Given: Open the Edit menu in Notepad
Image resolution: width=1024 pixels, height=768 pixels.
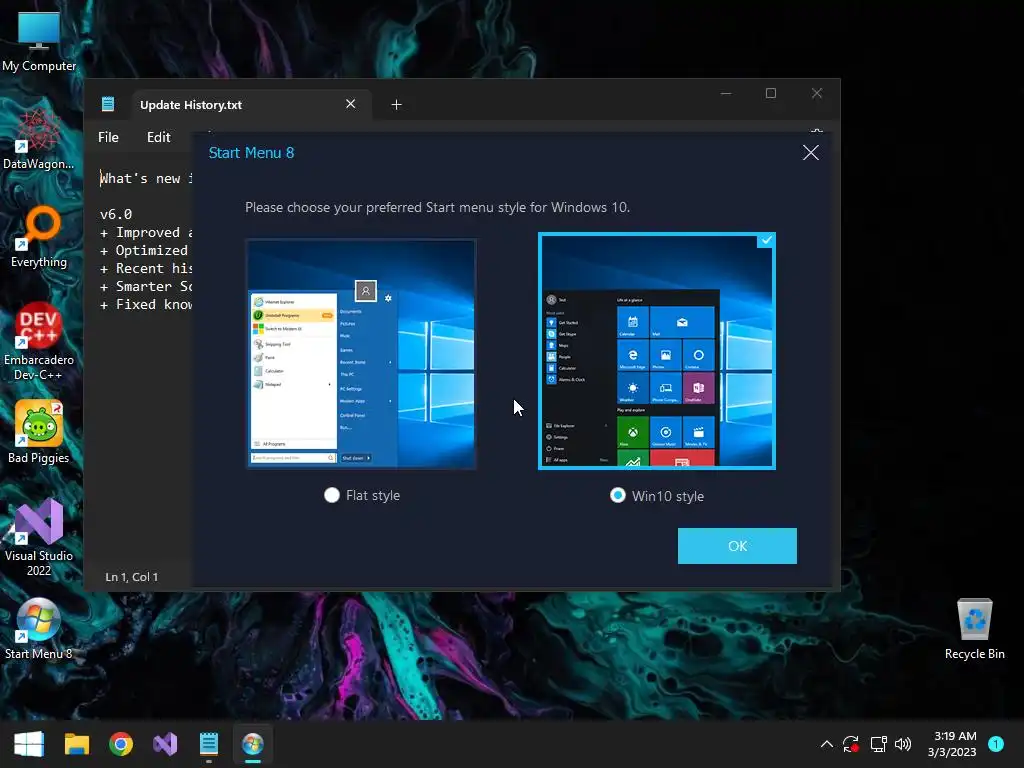Looking at the screenshot, I should click(x=159, y=137).
